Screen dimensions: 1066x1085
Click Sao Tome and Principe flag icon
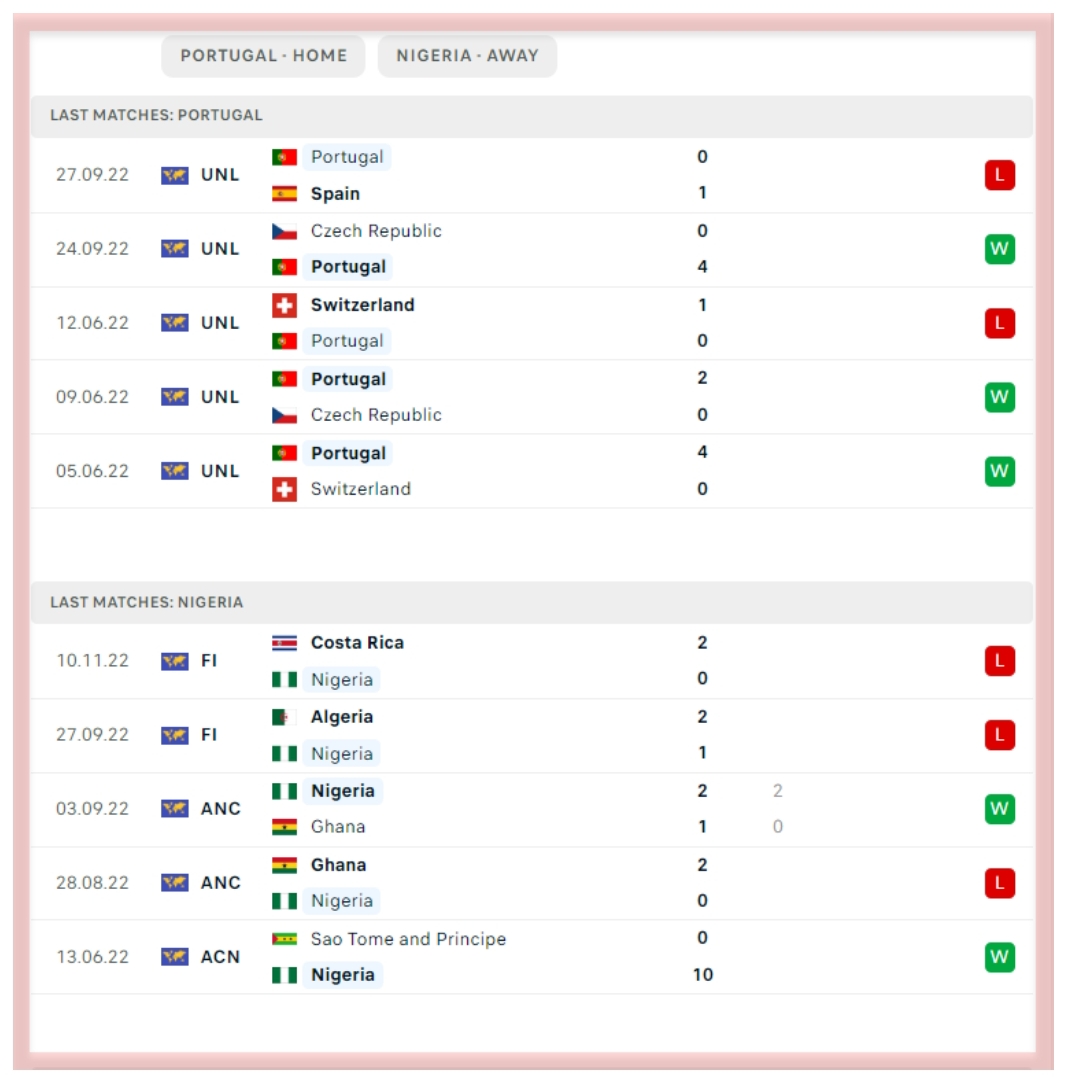[284, 939]
